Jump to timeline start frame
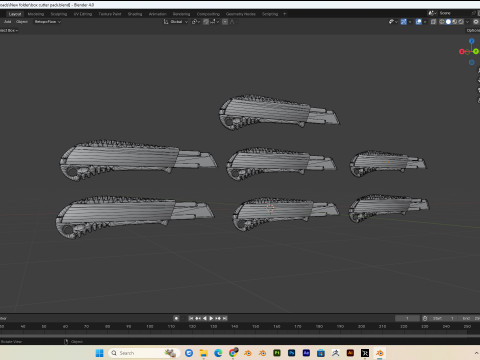The height and width of the screenshot is (360, 480). tap(191, 318)
